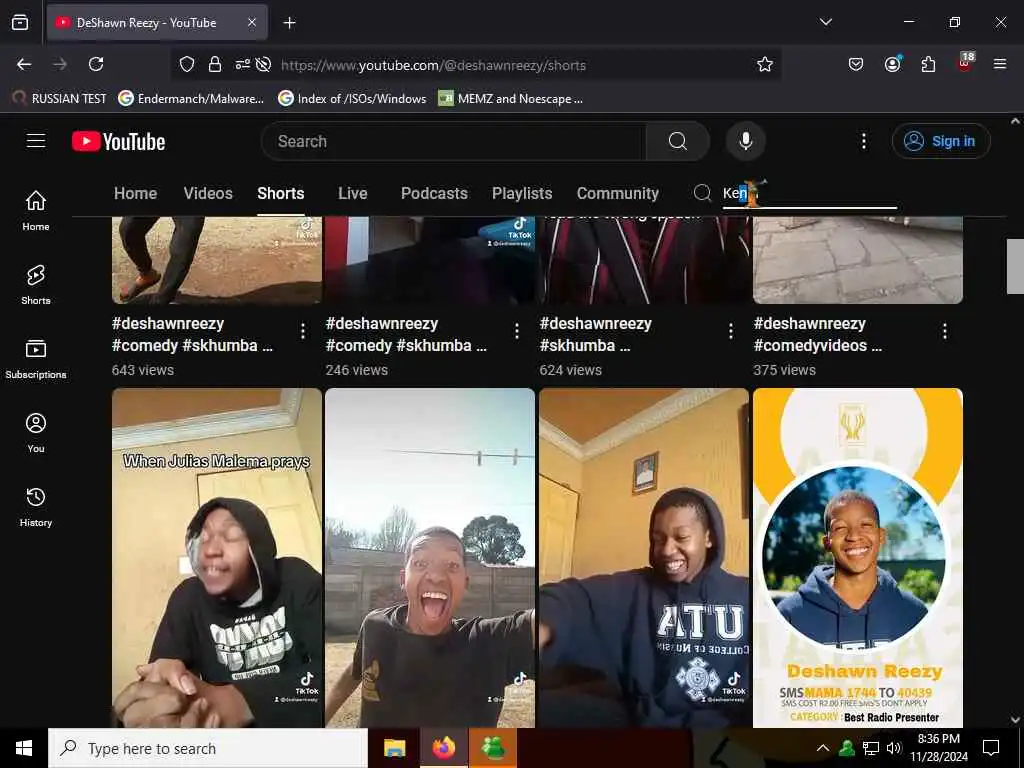Reload the page
1024x768 pixels.
96,64
